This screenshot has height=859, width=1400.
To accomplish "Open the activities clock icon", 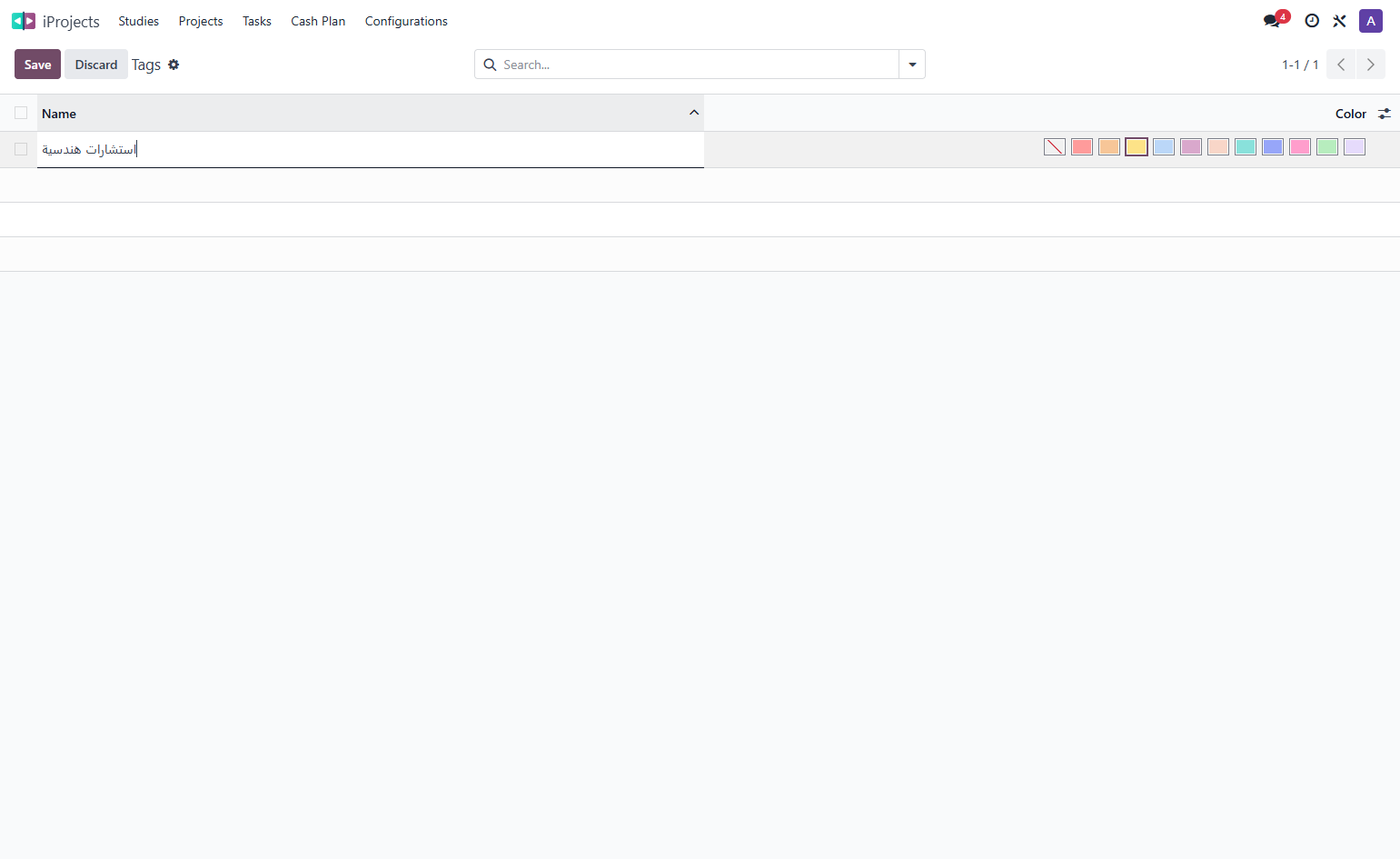I will coord(1312,21).
